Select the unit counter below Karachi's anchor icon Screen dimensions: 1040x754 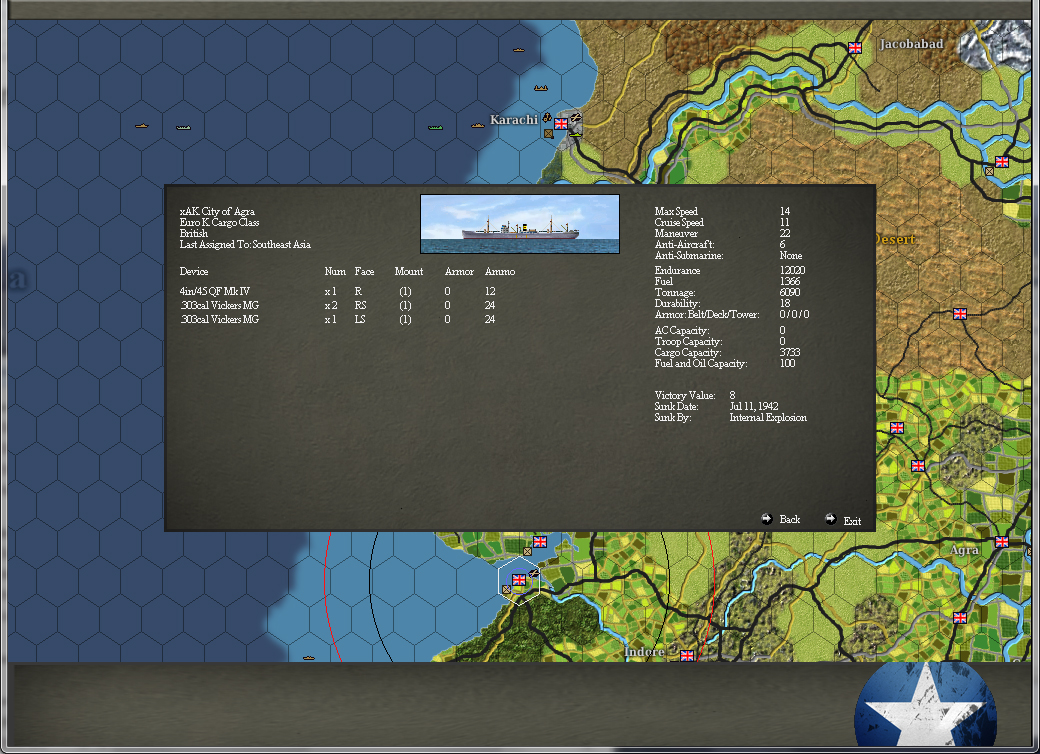[549, 133]
